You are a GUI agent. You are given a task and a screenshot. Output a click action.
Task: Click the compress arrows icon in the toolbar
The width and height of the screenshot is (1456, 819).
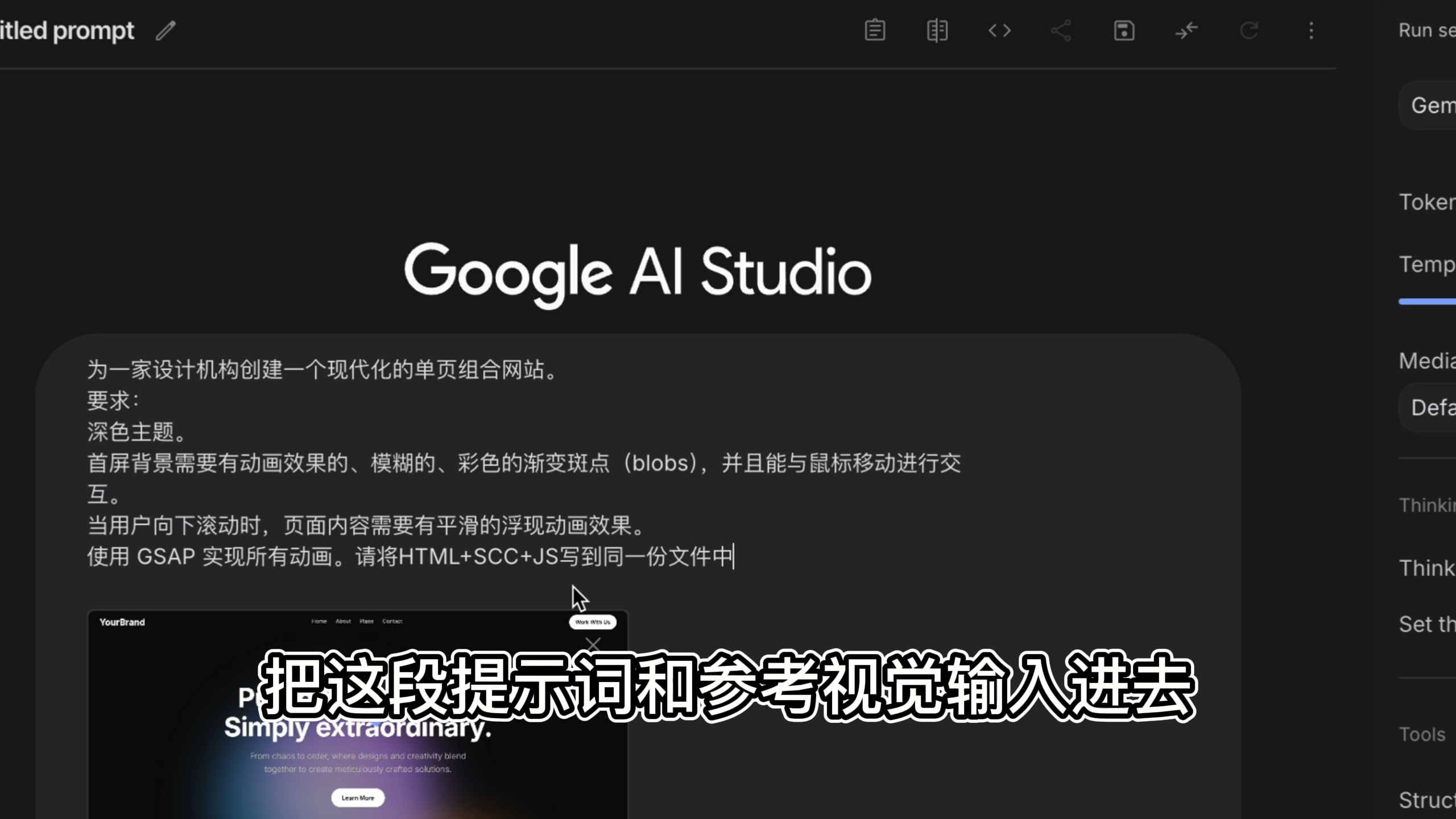point(1186,30)
